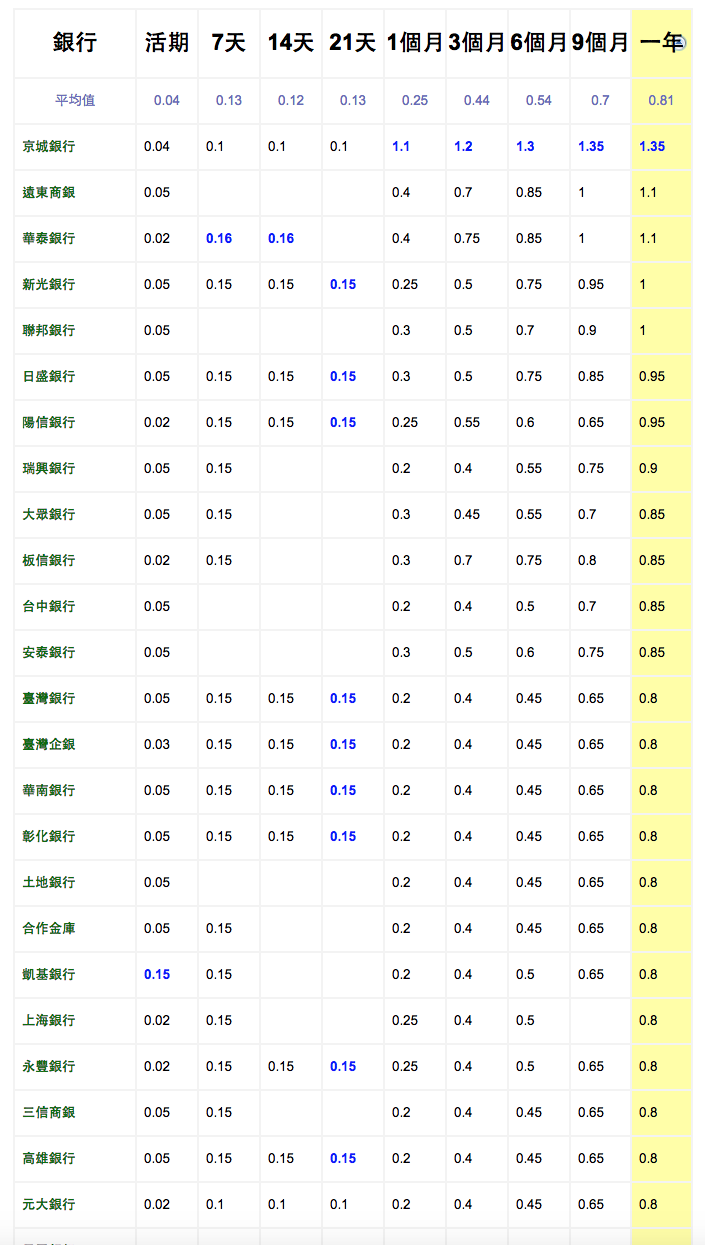Sort by the 21天 column header
The height and width of the screenshot is (1245, 705).
click(x=353, y=42)
